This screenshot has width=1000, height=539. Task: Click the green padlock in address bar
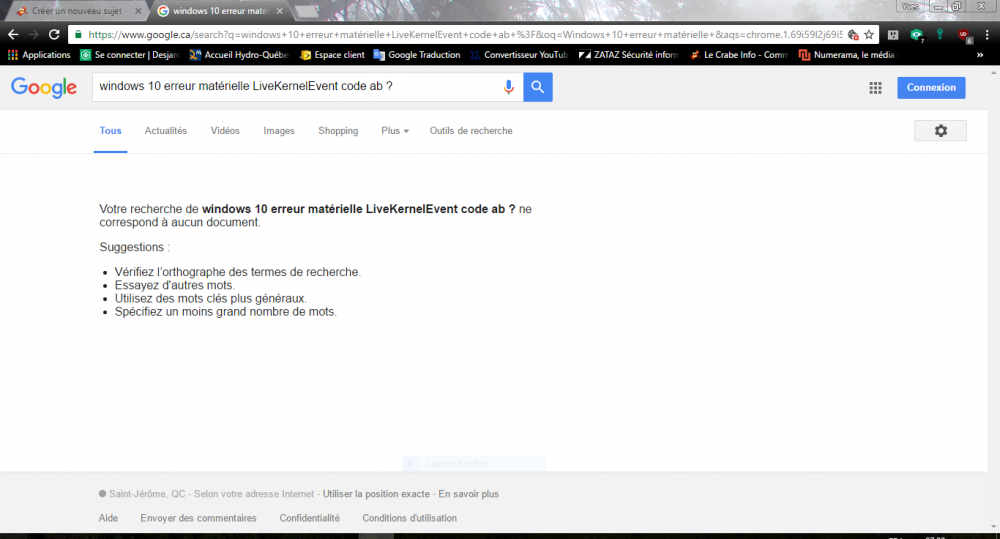[x=78, y=34]
